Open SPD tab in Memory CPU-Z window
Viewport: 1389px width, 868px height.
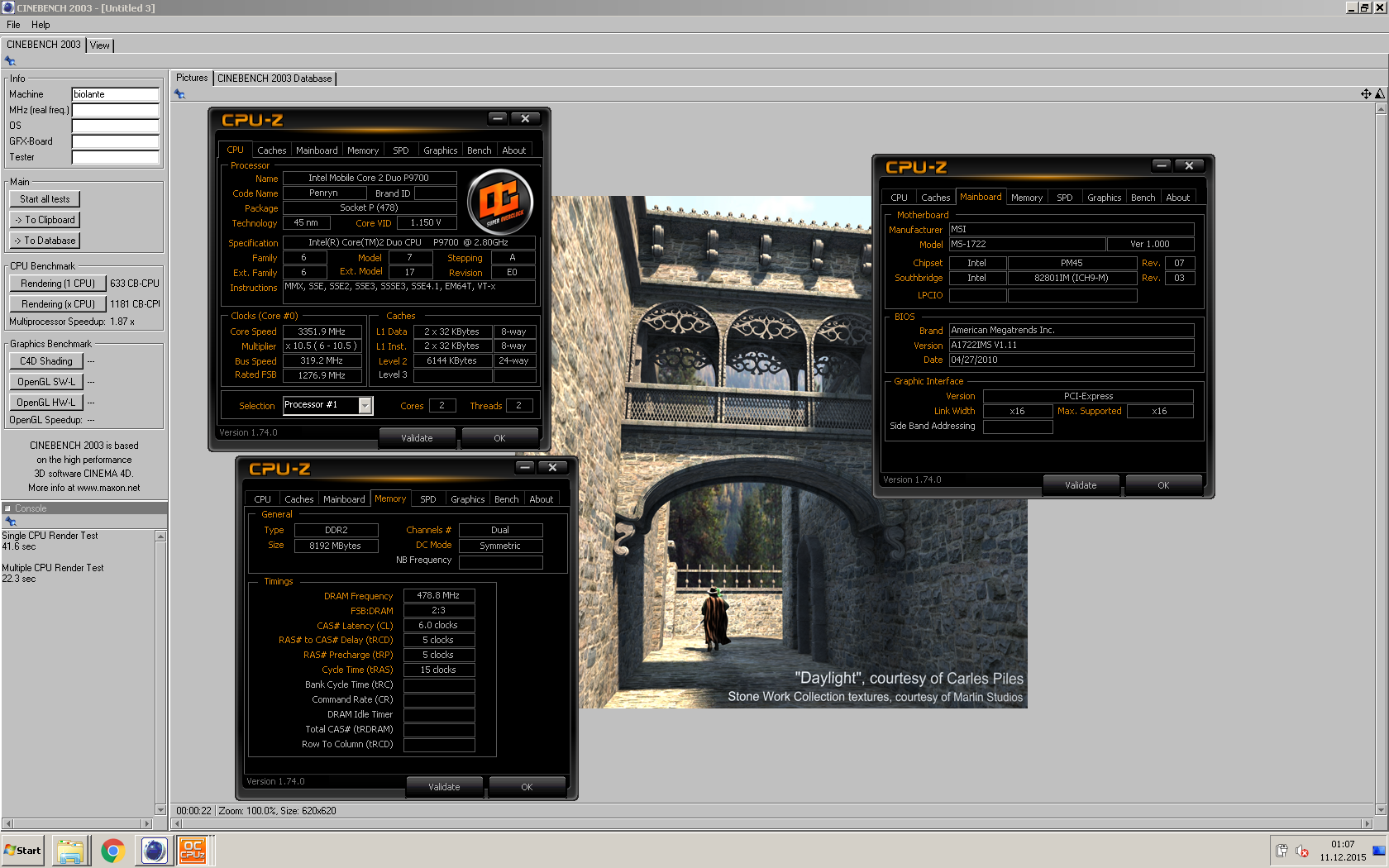click(427, 499)
